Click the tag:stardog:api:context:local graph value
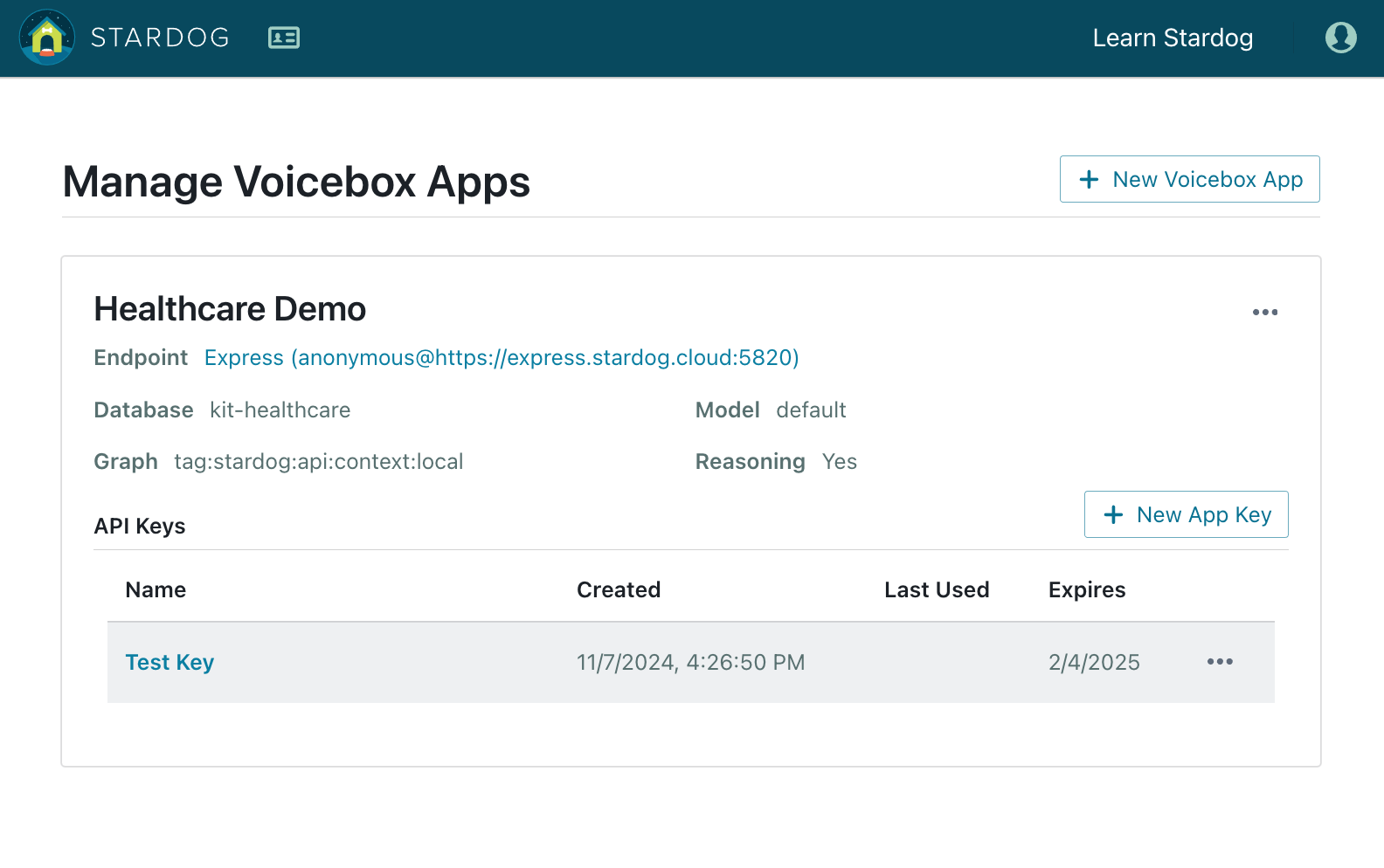 [x=319, y=462]
